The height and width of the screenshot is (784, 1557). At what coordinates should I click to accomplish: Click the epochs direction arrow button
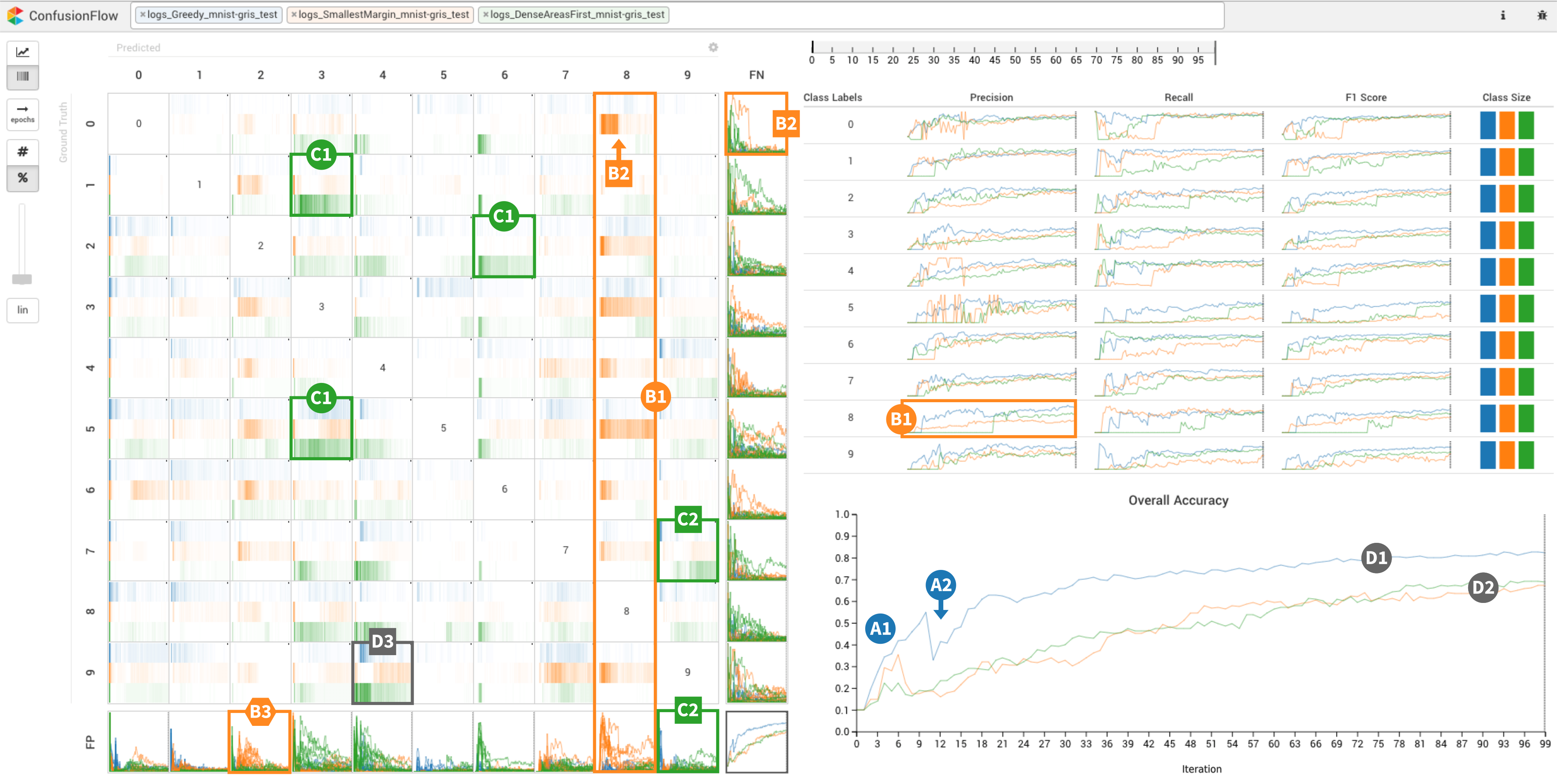tap(22, 114)
